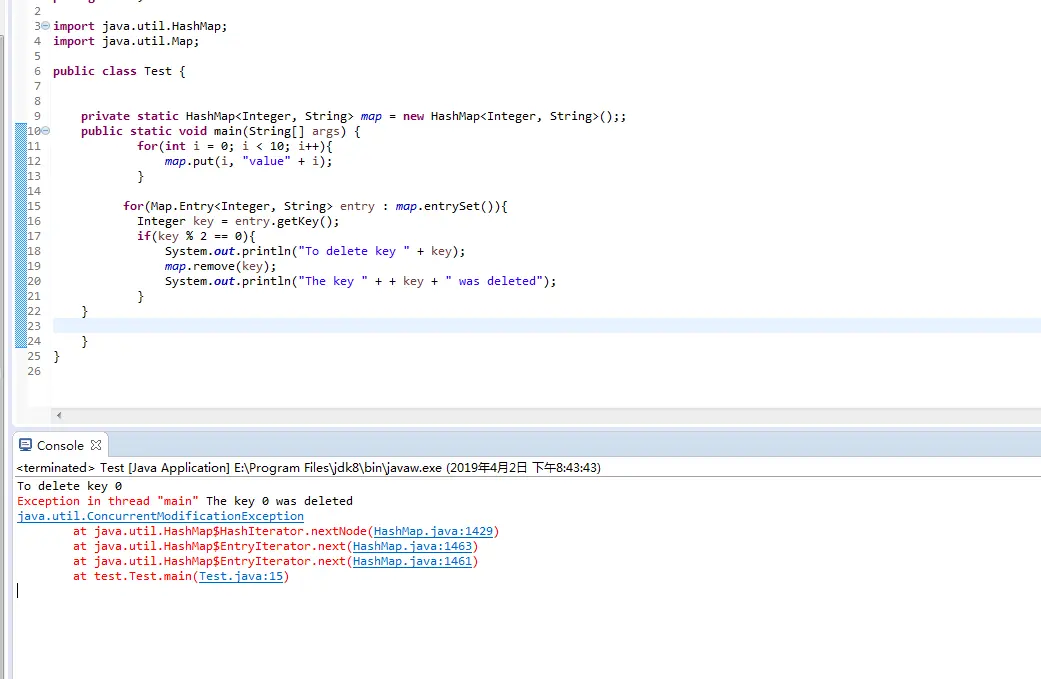1041x679 pixels.
Task: Close the Console view tab
Action: (x=96, y=445)
